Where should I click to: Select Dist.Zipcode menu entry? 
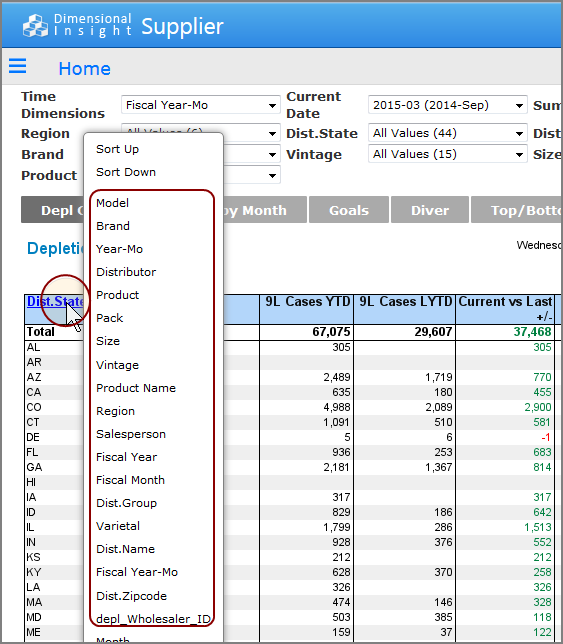click(x=131, y=596)
